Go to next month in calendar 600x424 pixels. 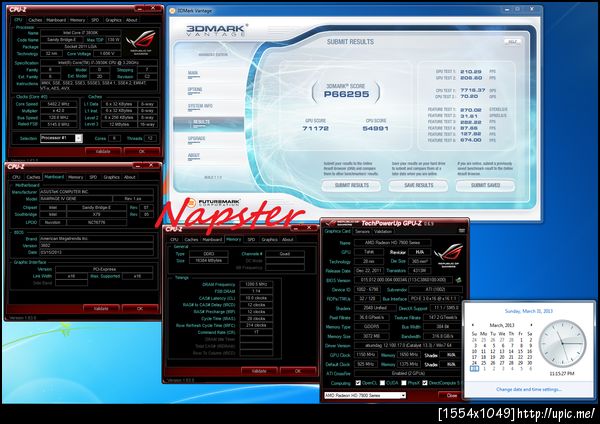click(531, 325)
